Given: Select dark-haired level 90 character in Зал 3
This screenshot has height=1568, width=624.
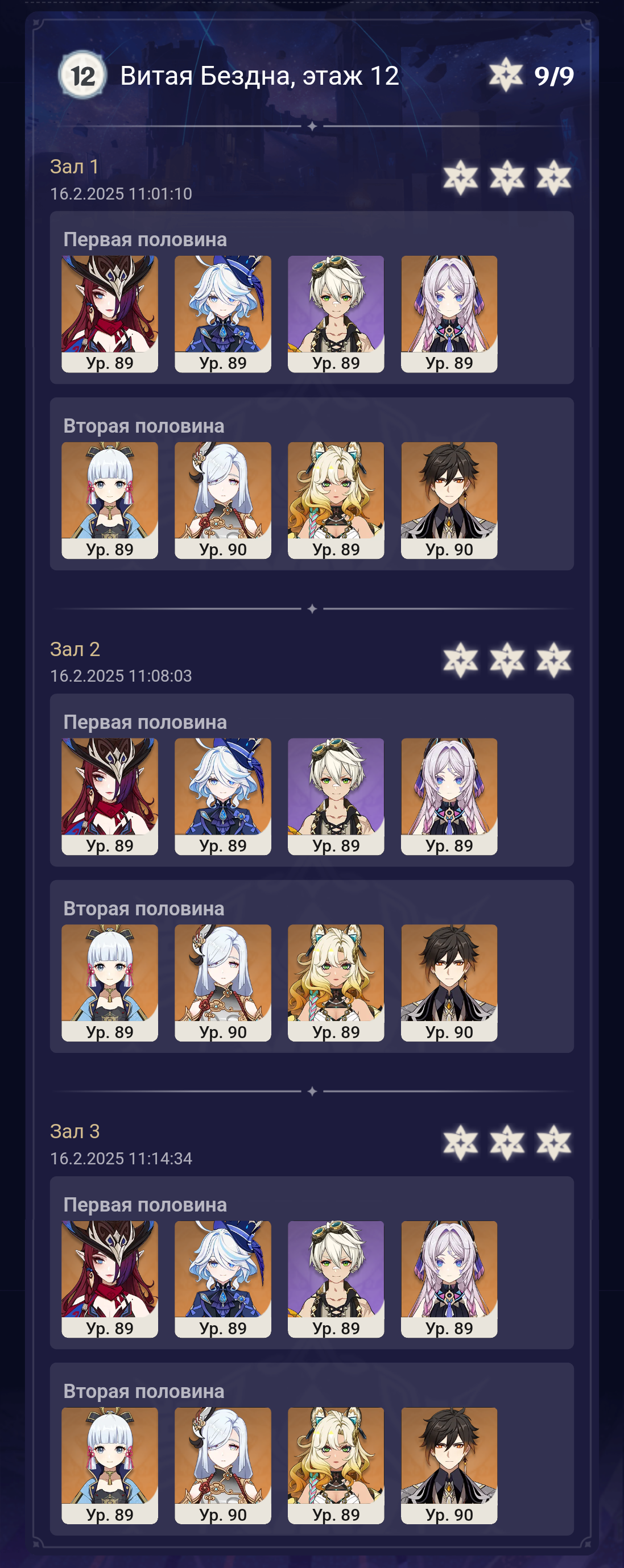Looking at the screenshot, I should coord(449,1466).
